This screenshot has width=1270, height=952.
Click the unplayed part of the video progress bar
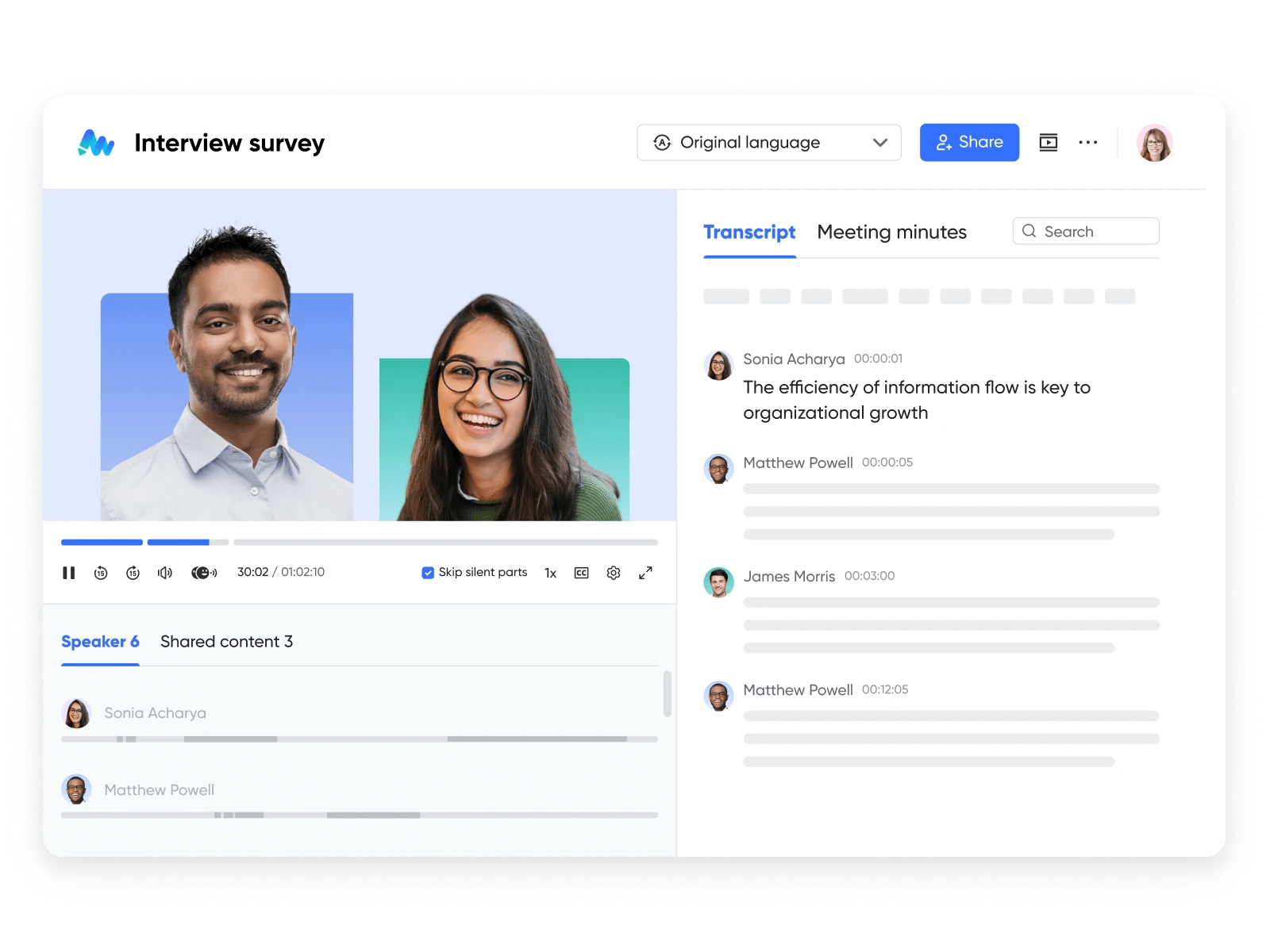point(444,543)
